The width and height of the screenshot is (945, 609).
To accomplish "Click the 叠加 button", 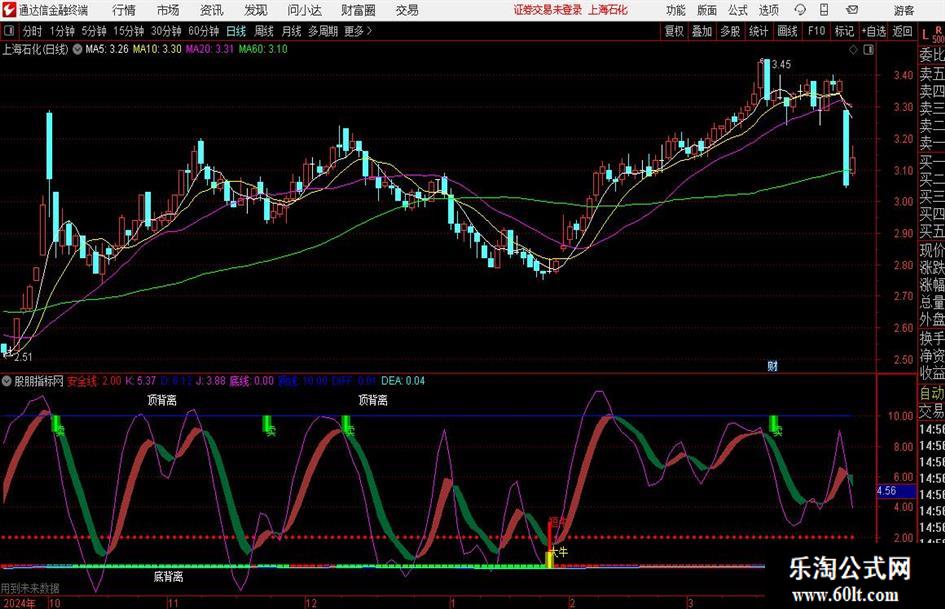I will [702, 31].
